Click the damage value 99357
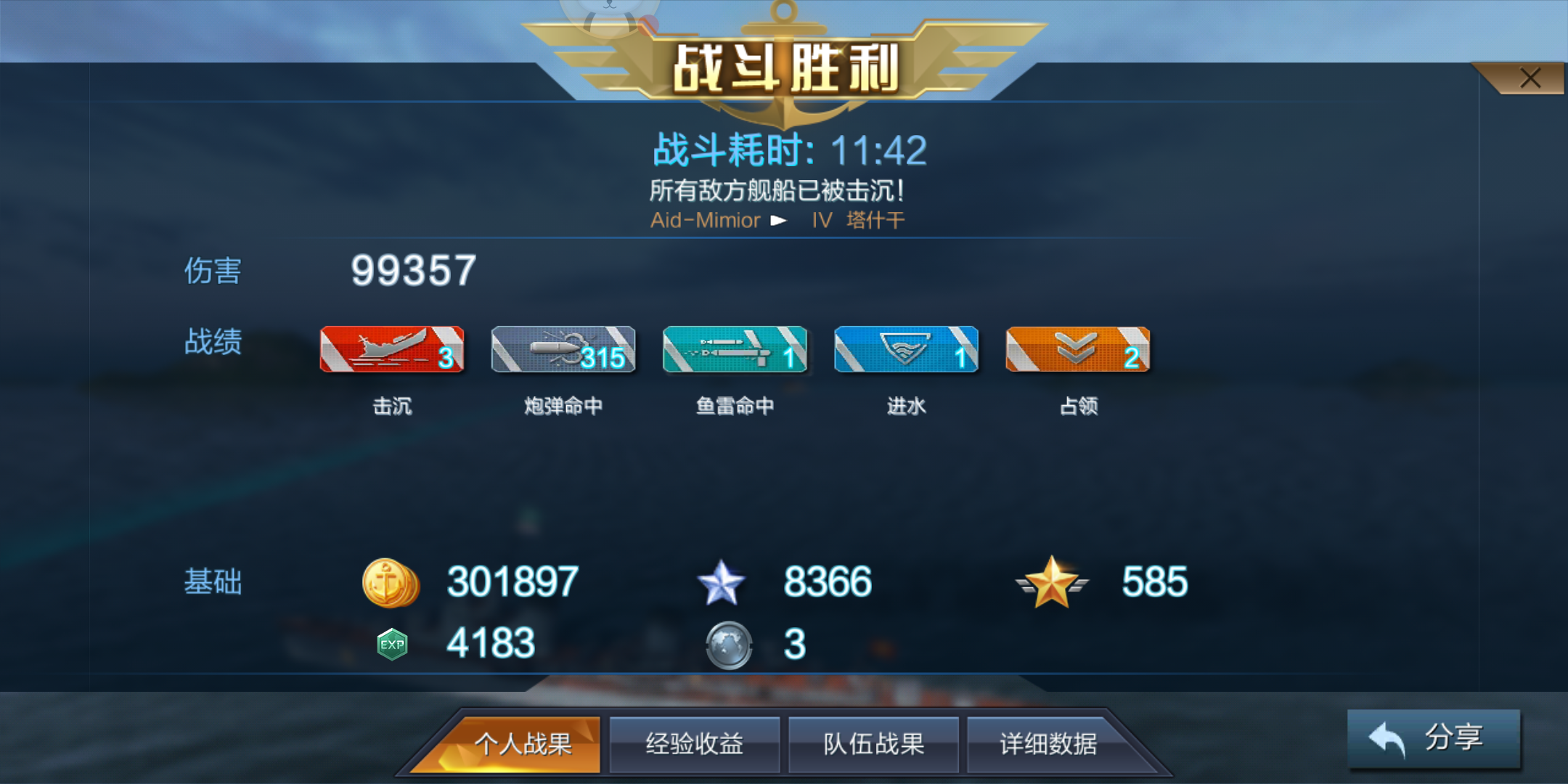Screen dimensions: 1568x784 [414, 270]
